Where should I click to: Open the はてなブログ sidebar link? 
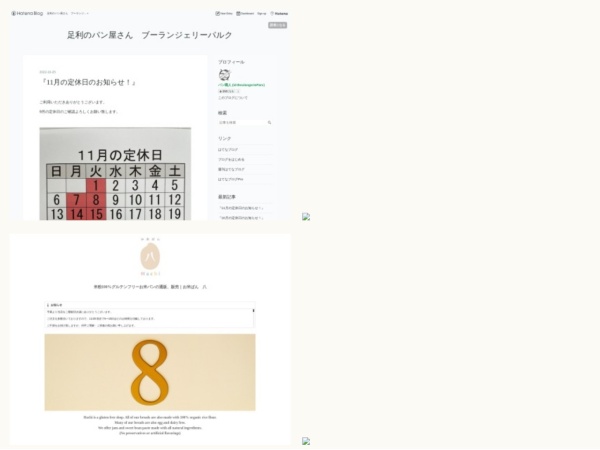click(228, 150)
